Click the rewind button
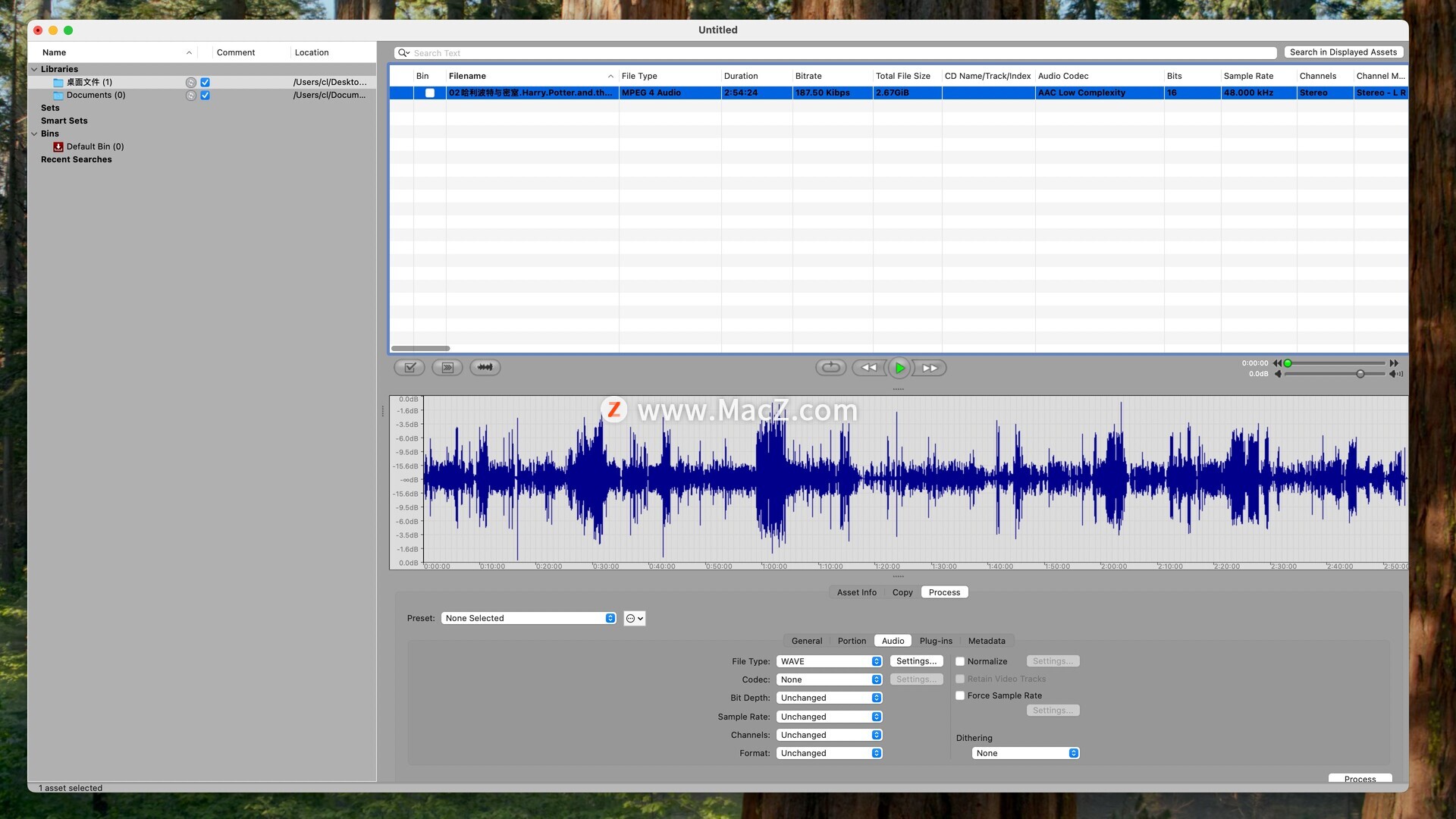This screenshot has width=1456, height=819. 869,368
